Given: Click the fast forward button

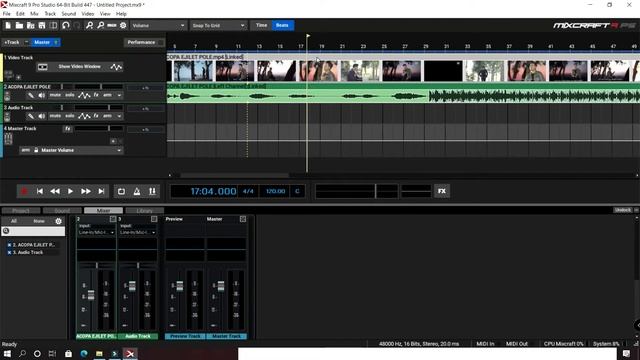Looking at the screenshot, I should [x=86, y=191].
